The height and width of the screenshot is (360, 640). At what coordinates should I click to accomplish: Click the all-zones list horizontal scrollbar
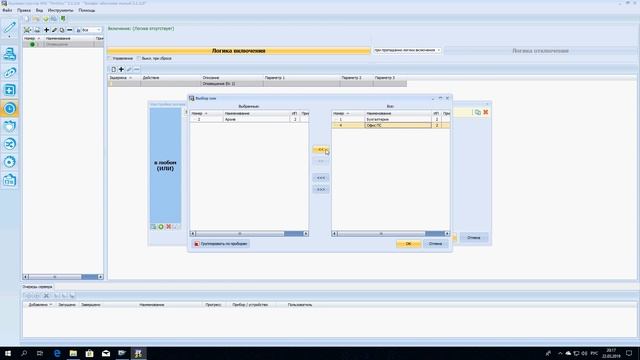coord(391,233)
